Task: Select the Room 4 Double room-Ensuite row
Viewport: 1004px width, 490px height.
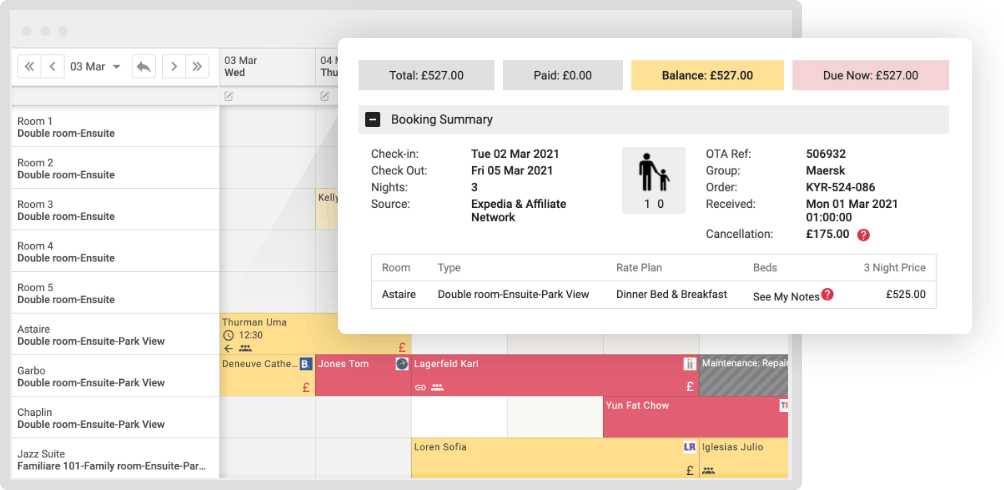Action: 115,251
